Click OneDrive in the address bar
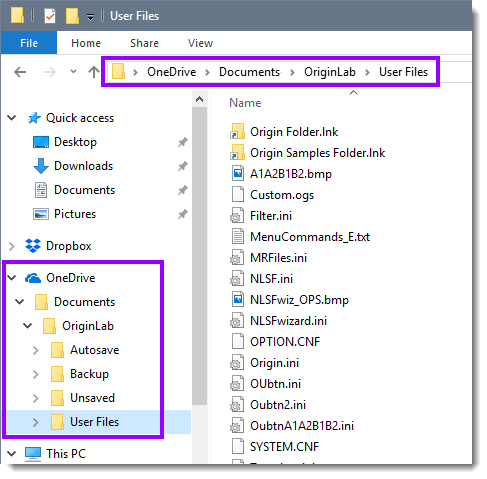 tap(171, 72)
